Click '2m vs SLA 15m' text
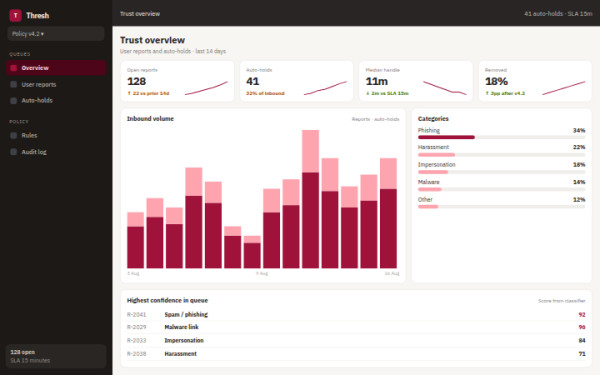 [x=387, y=93]
